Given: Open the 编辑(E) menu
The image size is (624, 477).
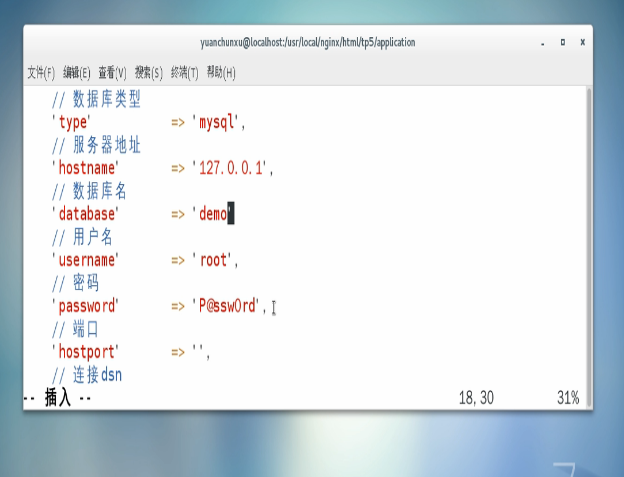Looking at the screenshot, I should [x=77, y=73].
